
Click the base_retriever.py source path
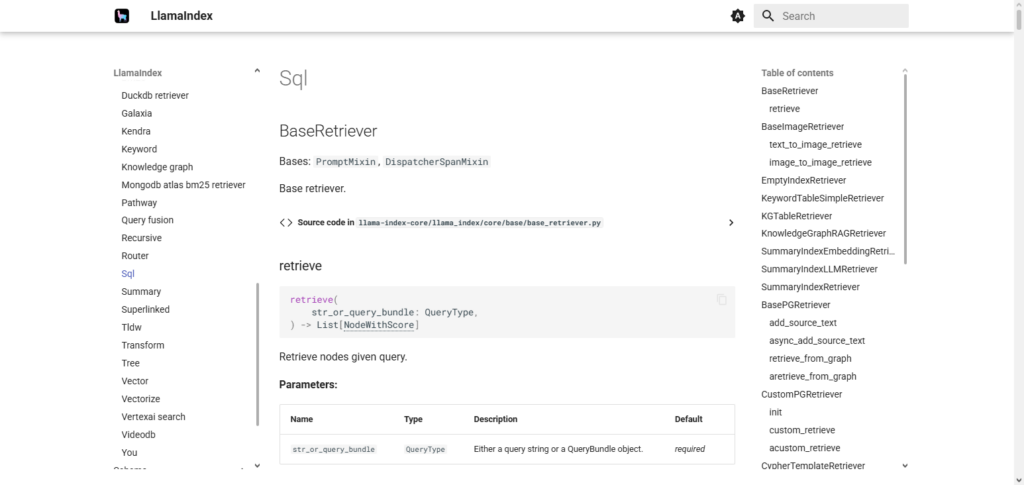(x=479, y=223)
